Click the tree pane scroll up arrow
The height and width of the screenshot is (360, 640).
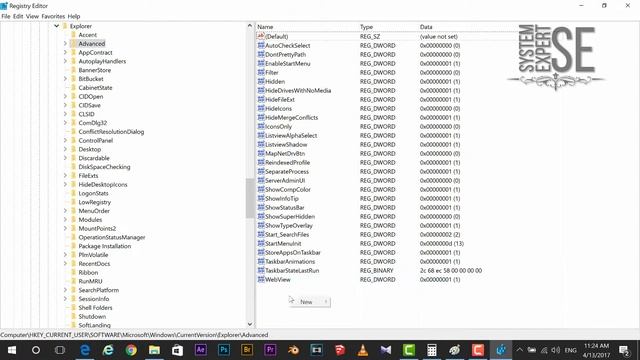click(250, 26)
